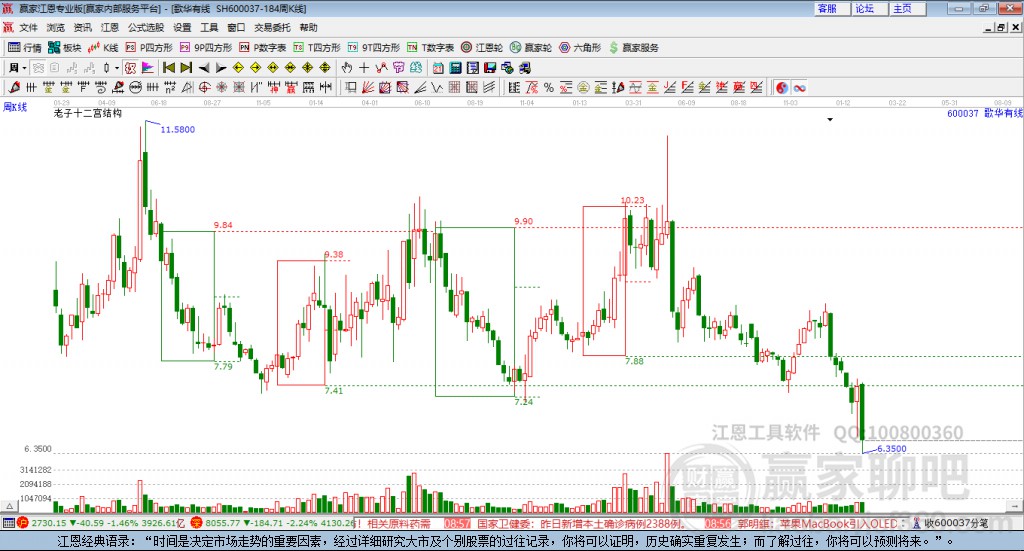Click the 主页 homepage button
Image resolution: width=1024 pixels, height=551 pixels.
pos(907,8)
